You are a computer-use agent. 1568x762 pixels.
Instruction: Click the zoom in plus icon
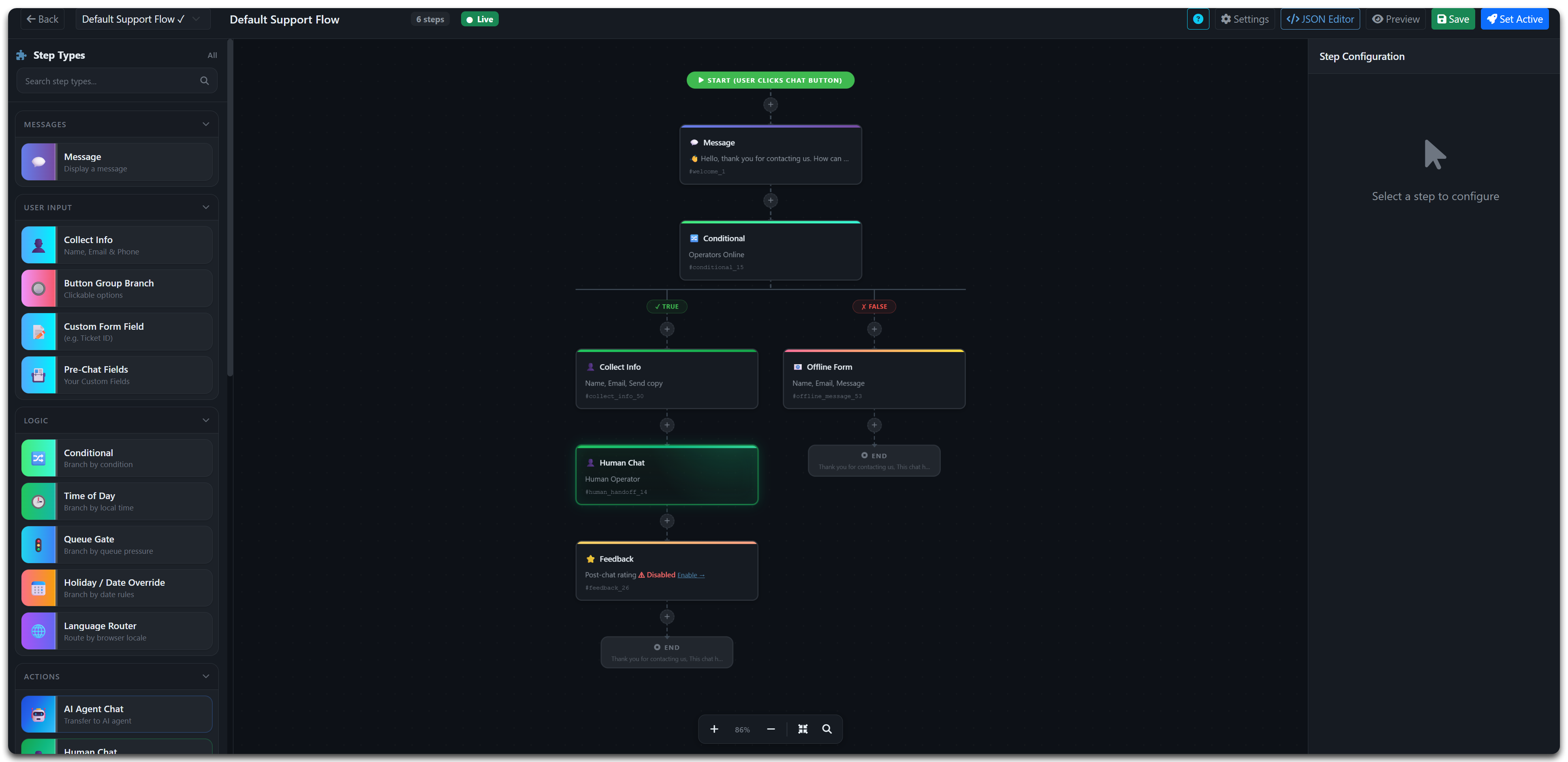[x=714, y=729]
